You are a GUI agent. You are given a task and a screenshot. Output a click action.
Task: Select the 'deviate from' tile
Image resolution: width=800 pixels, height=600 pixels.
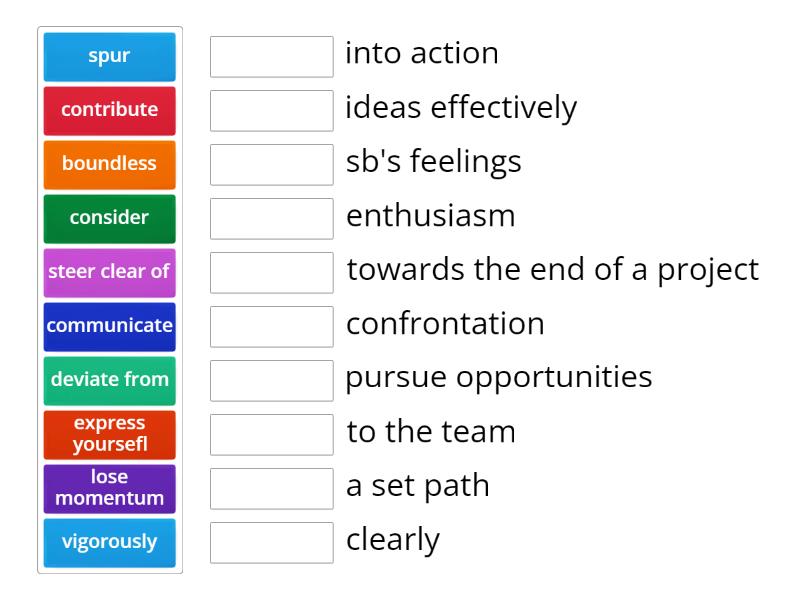pyautogui.click(x=109, y=381)
